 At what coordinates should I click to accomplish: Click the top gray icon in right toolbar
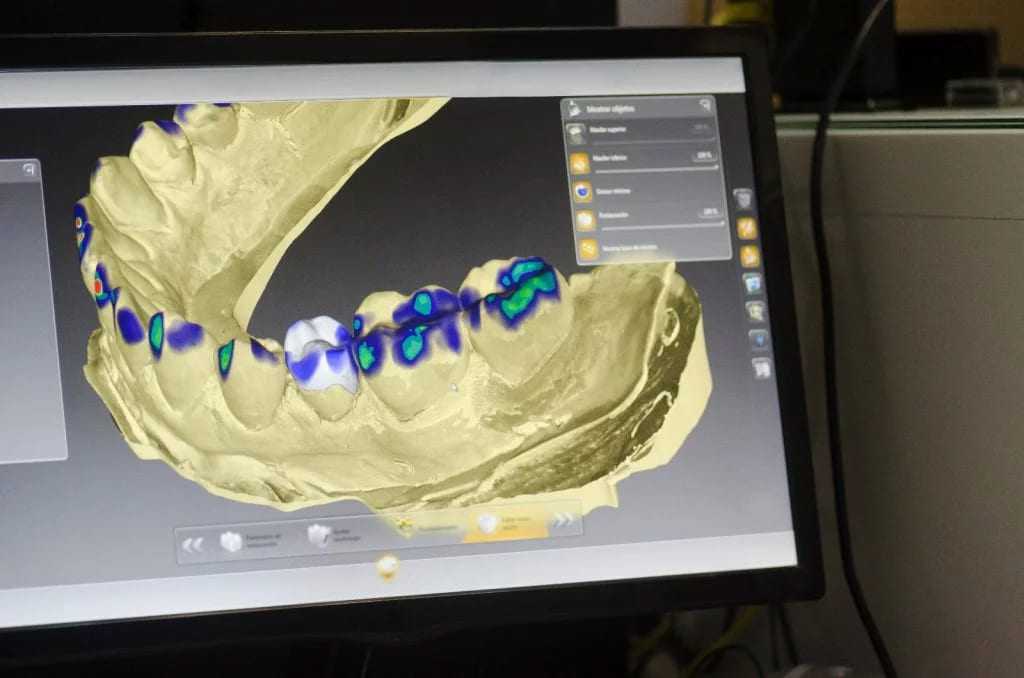click(x=743, y=199)
